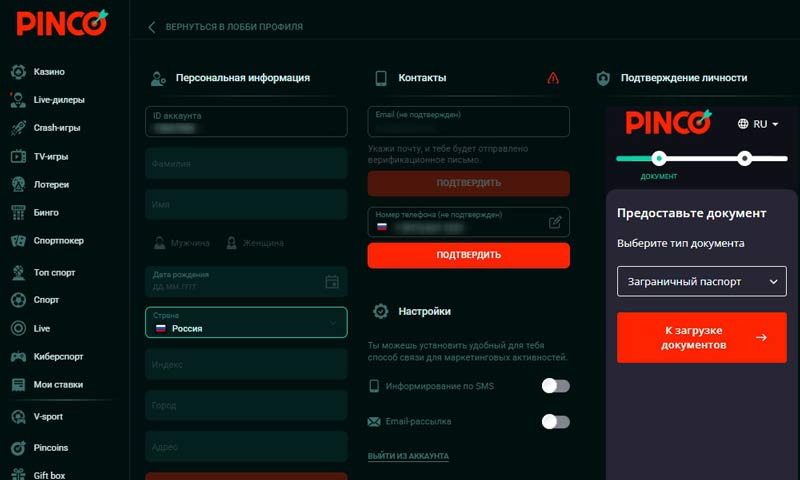
Task: Open Казино in the sidebar menu
Action: click(x=49, y=72)
